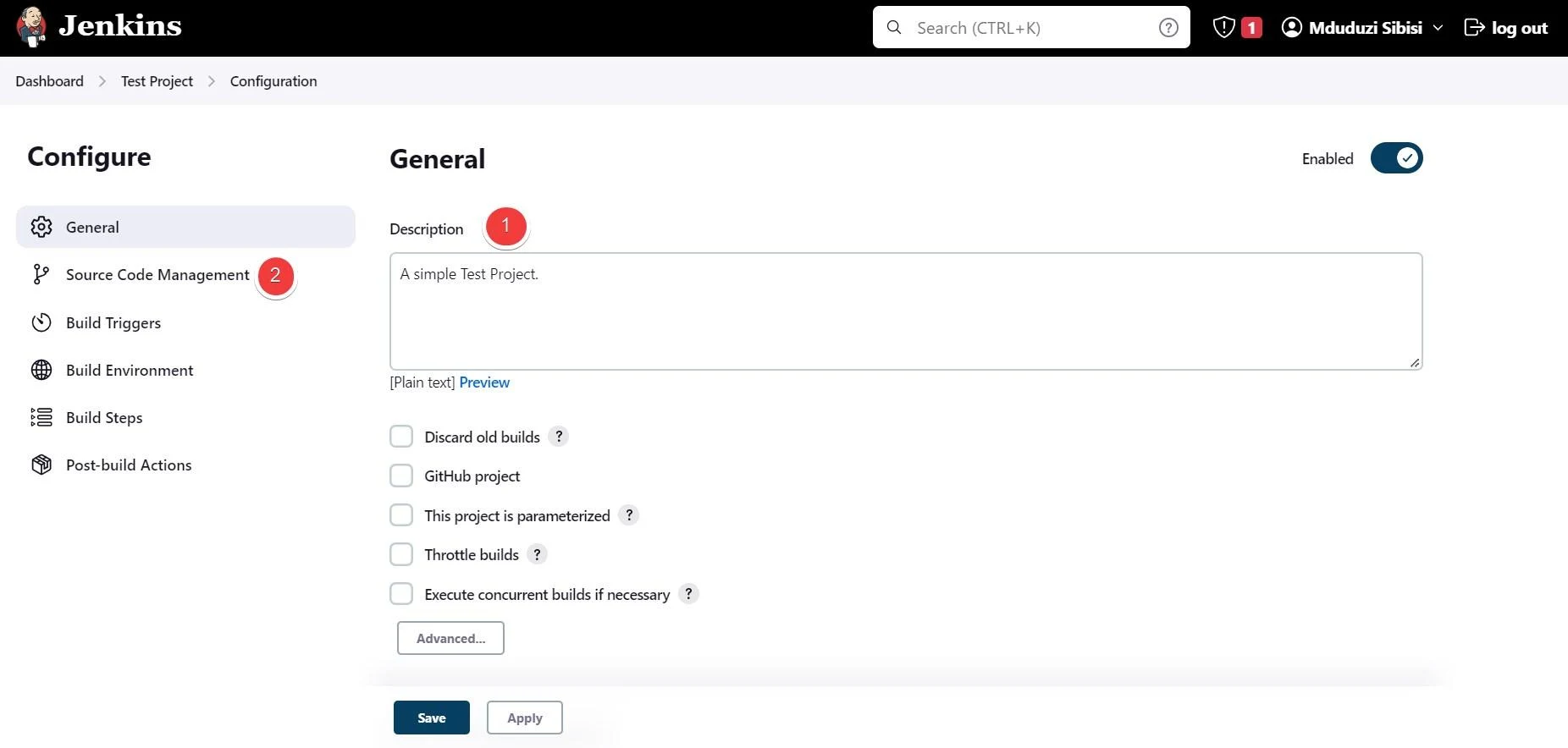Click the user avatar icon
Viewport: 1568px width, 748px height.
point(1291,28)
